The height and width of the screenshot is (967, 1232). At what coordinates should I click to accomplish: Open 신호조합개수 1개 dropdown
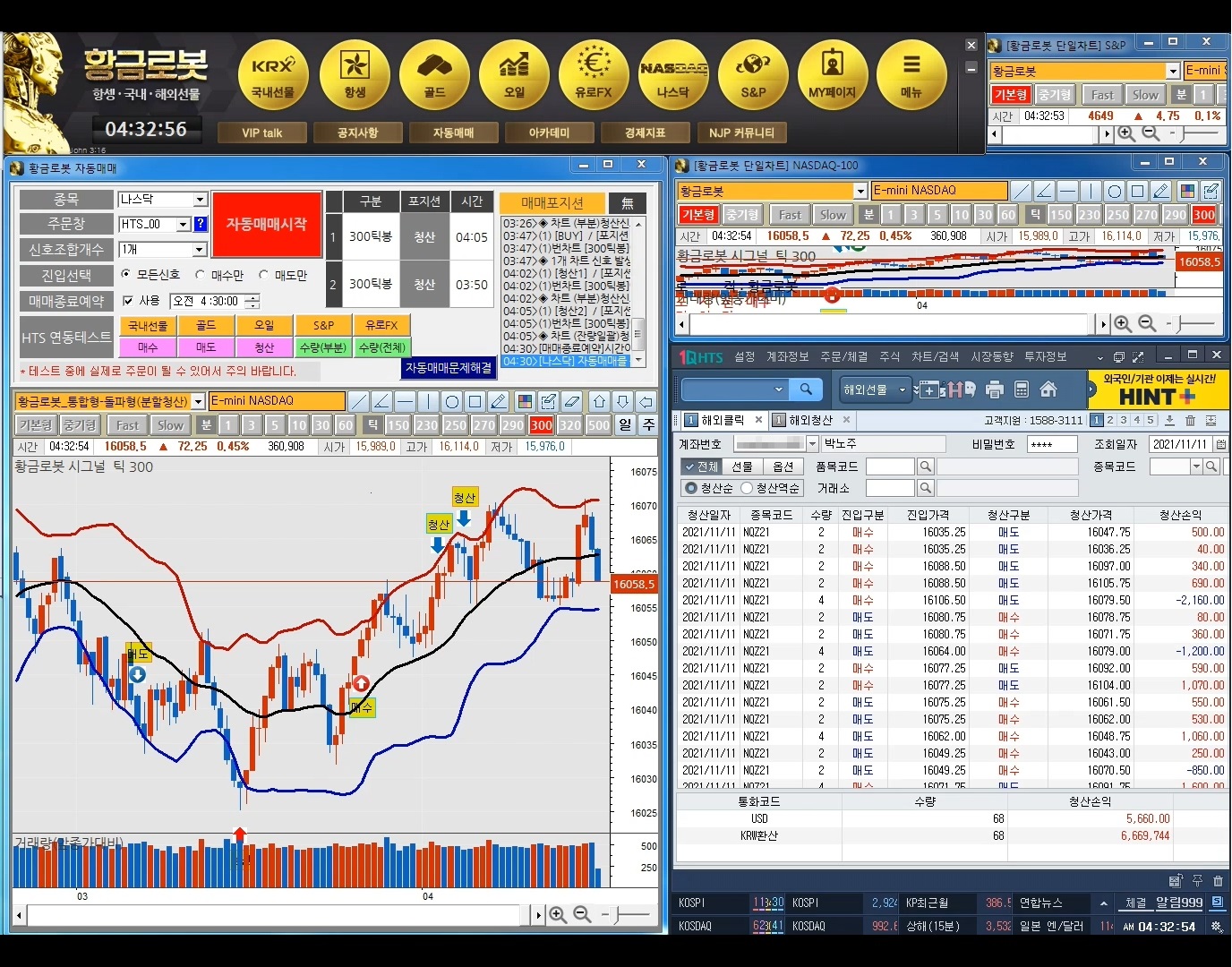point(200,250)
